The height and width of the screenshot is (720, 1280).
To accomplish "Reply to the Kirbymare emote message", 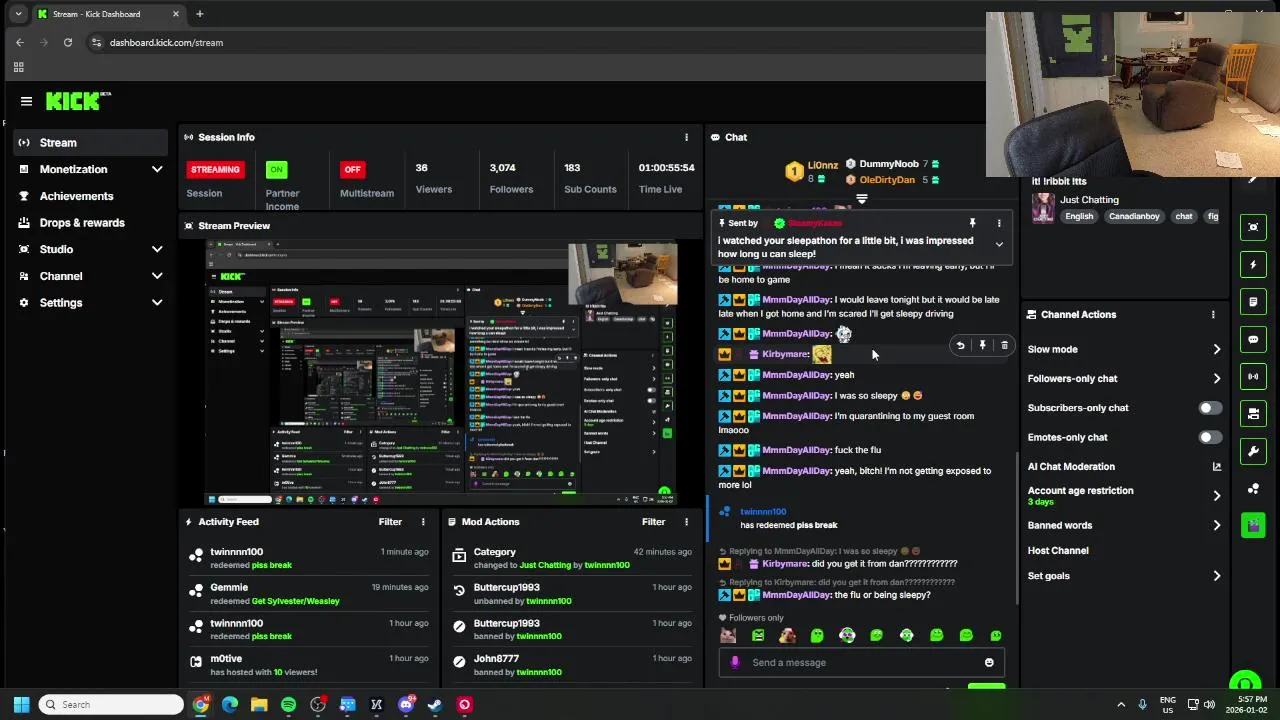I will (960, 346).
